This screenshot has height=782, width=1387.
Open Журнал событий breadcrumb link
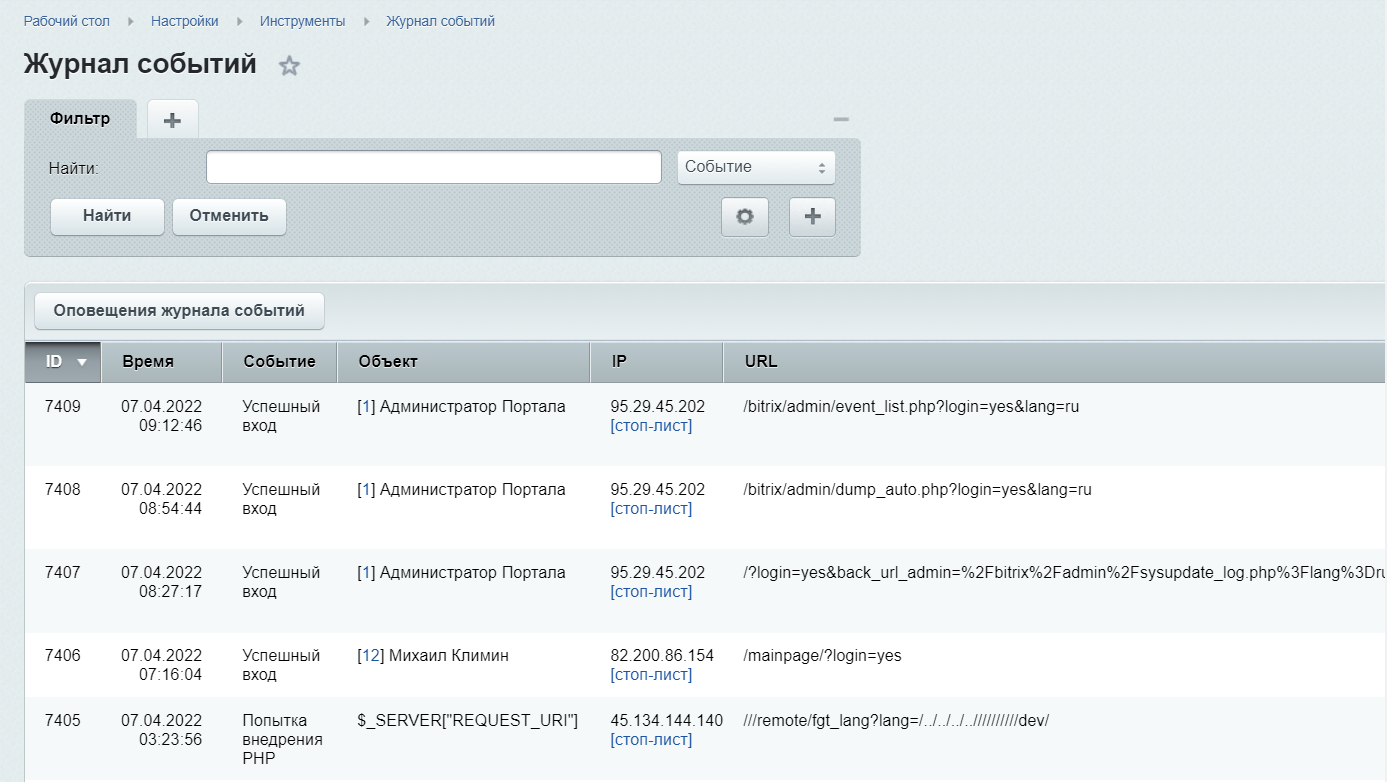441,21
